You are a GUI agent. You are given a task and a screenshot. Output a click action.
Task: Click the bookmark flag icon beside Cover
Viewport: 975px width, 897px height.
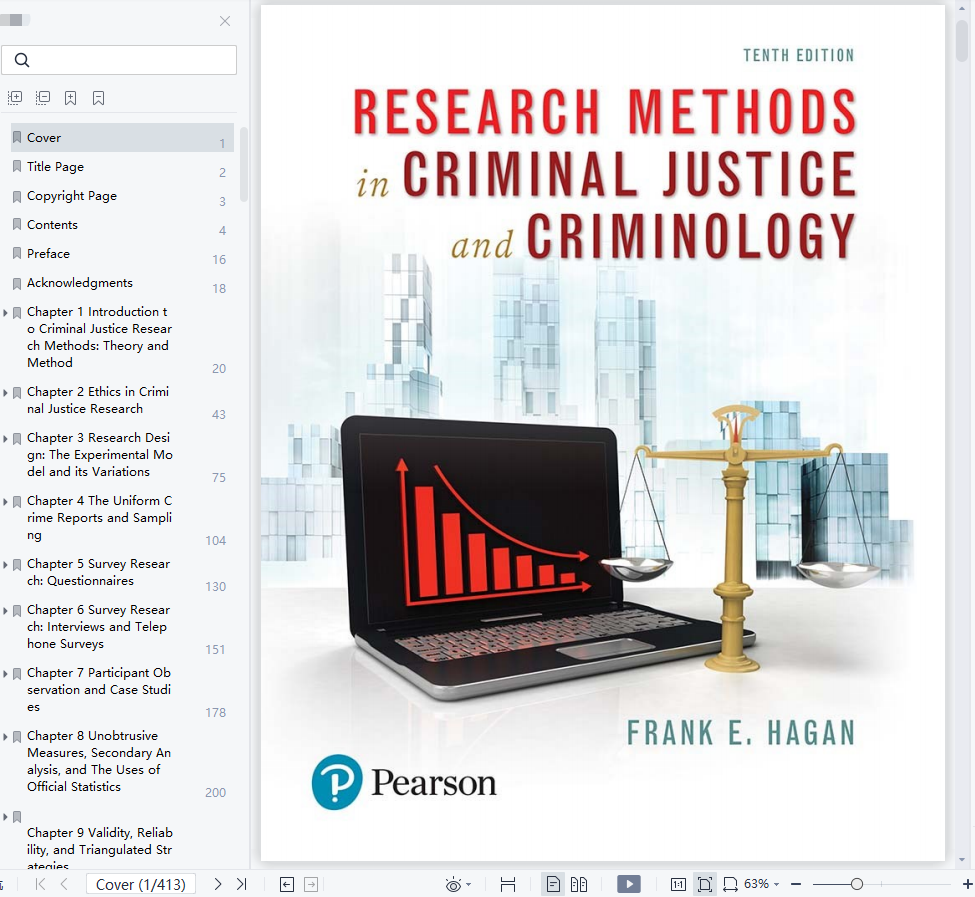(x=17, y=137)
